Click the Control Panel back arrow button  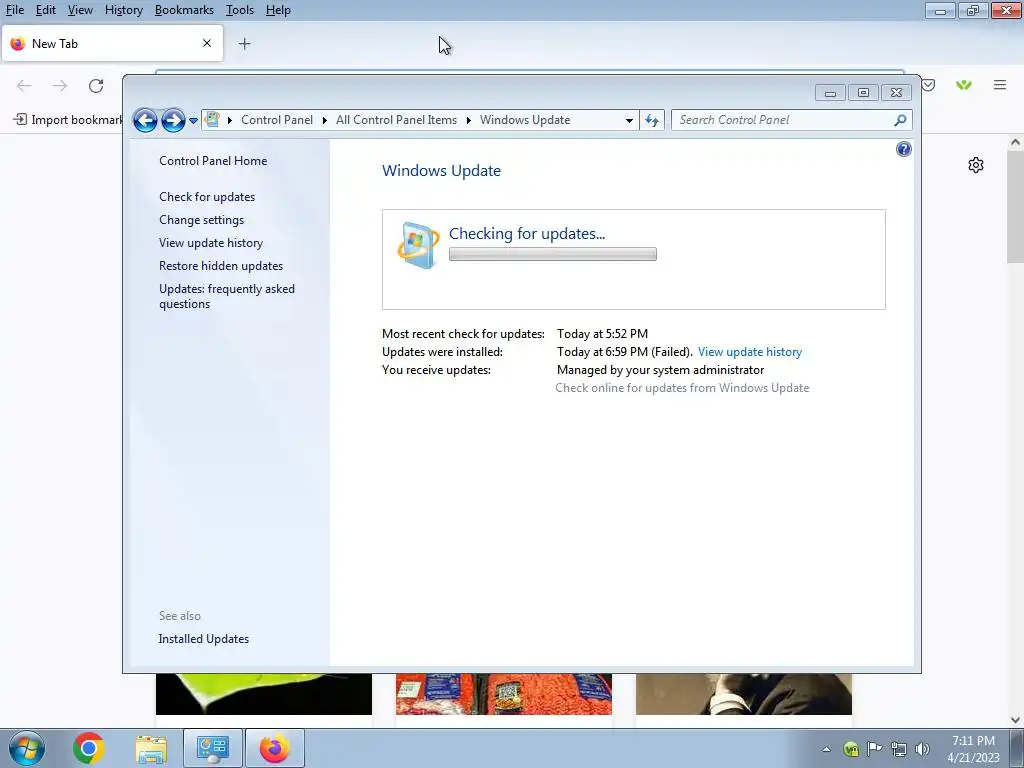point(145,120)
